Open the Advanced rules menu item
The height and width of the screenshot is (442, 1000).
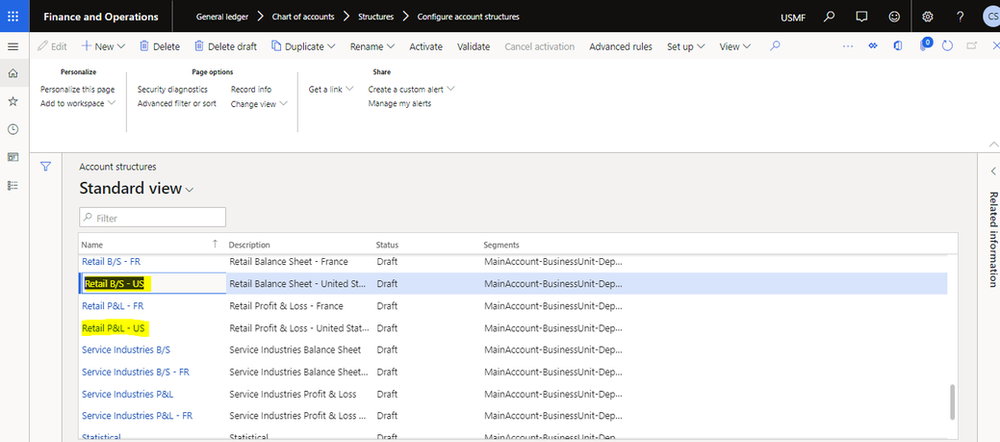click(x=620, y=47)
